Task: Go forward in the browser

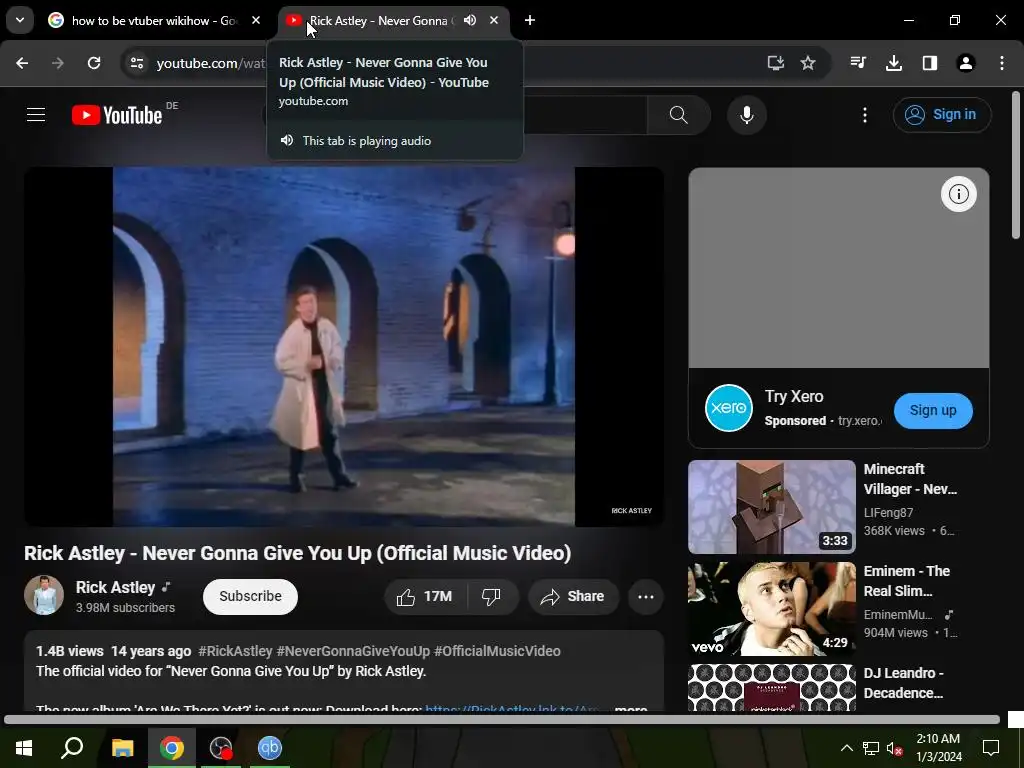Action: 58,63
